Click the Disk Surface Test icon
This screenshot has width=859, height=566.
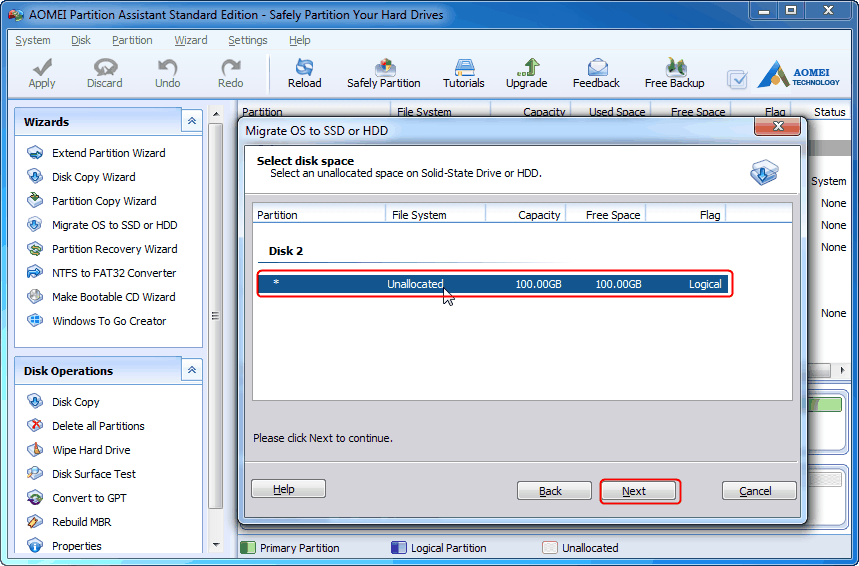pyautogui.click(x=35, y=473)
